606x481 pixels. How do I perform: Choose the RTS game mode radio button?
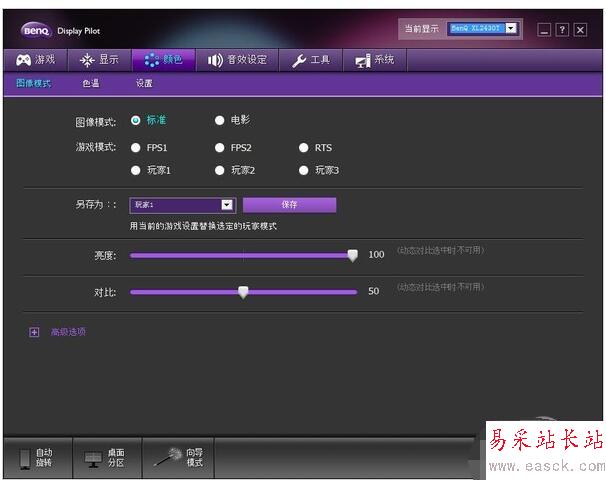(x=304, y=148)
